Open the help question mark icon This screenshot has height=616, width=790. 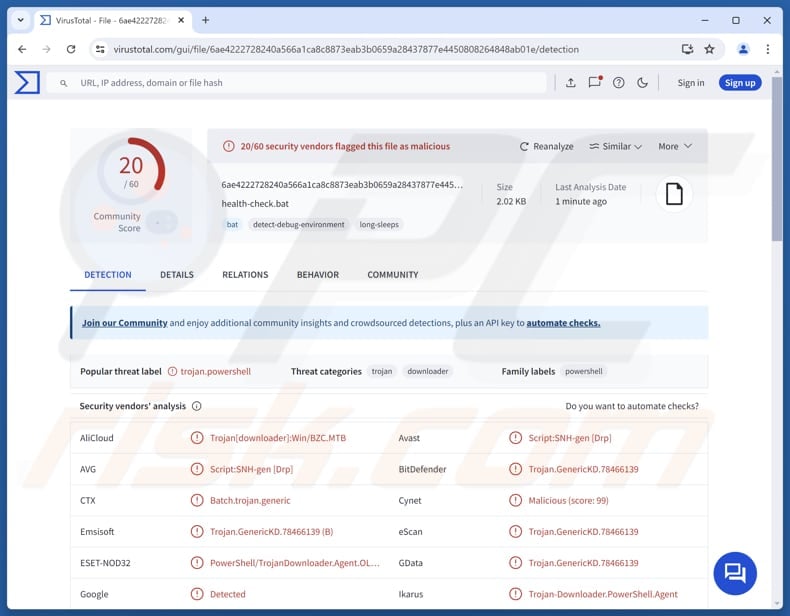[x=618, y=83]
